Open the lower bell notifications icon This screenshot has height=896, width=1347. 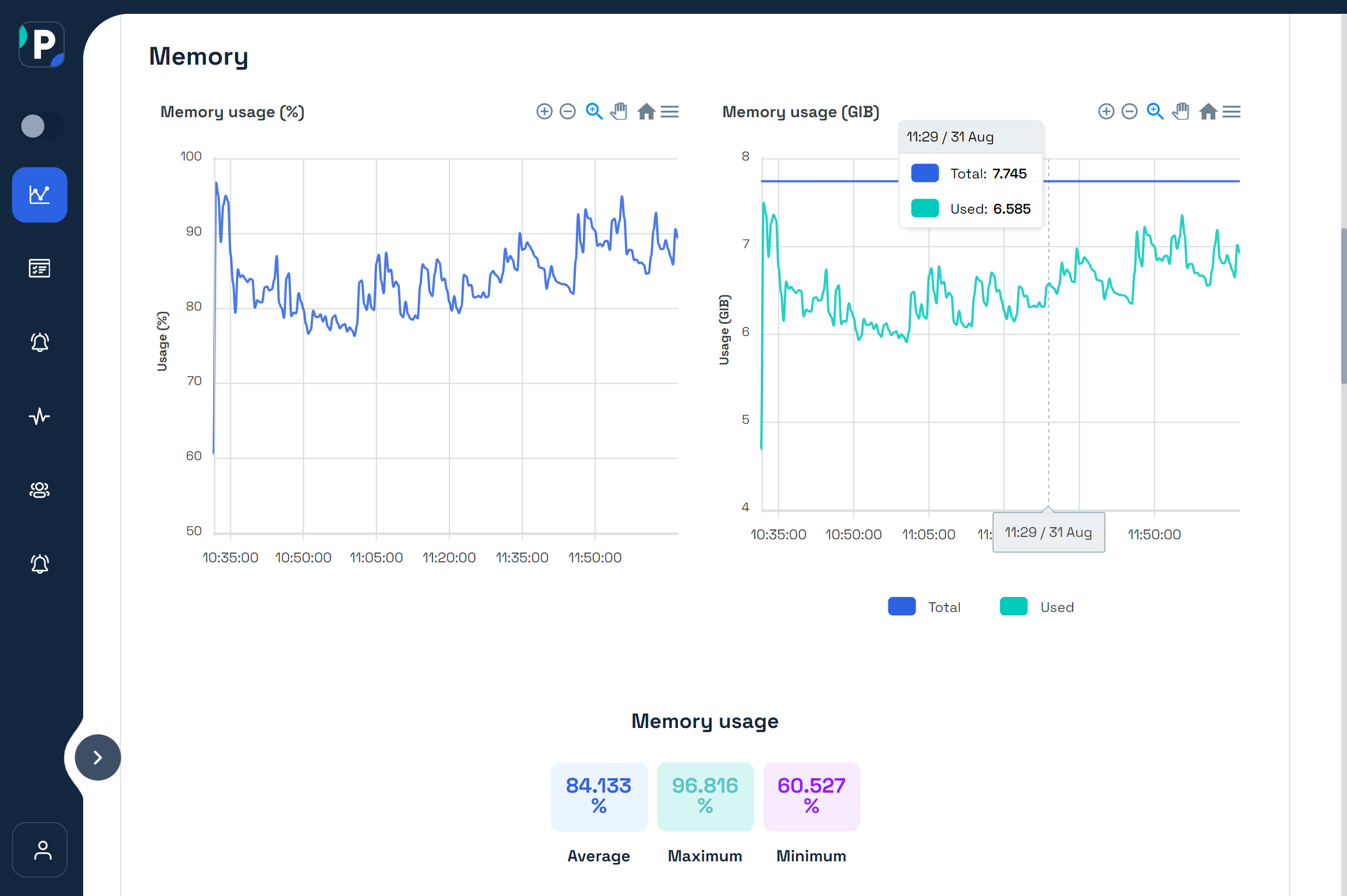[40, 564]
